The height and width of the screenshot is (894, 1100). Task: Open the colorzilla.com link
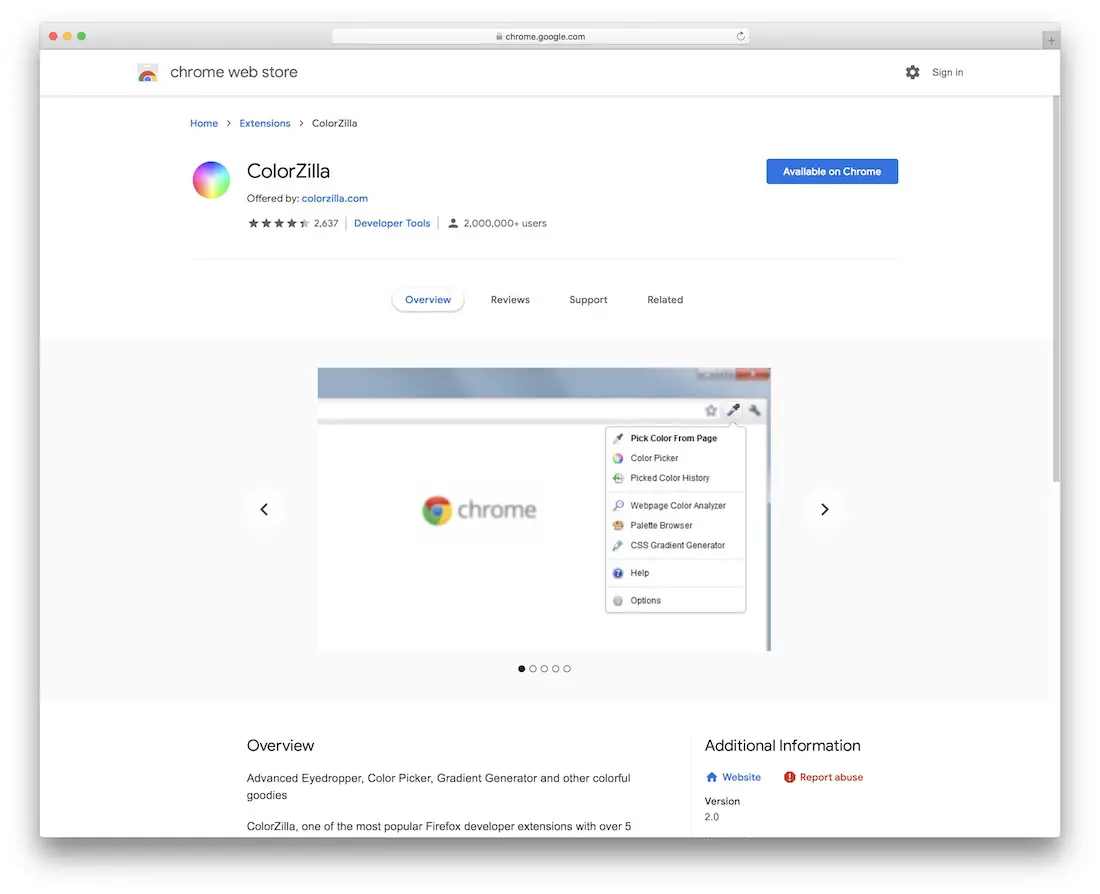coord(335,199)
